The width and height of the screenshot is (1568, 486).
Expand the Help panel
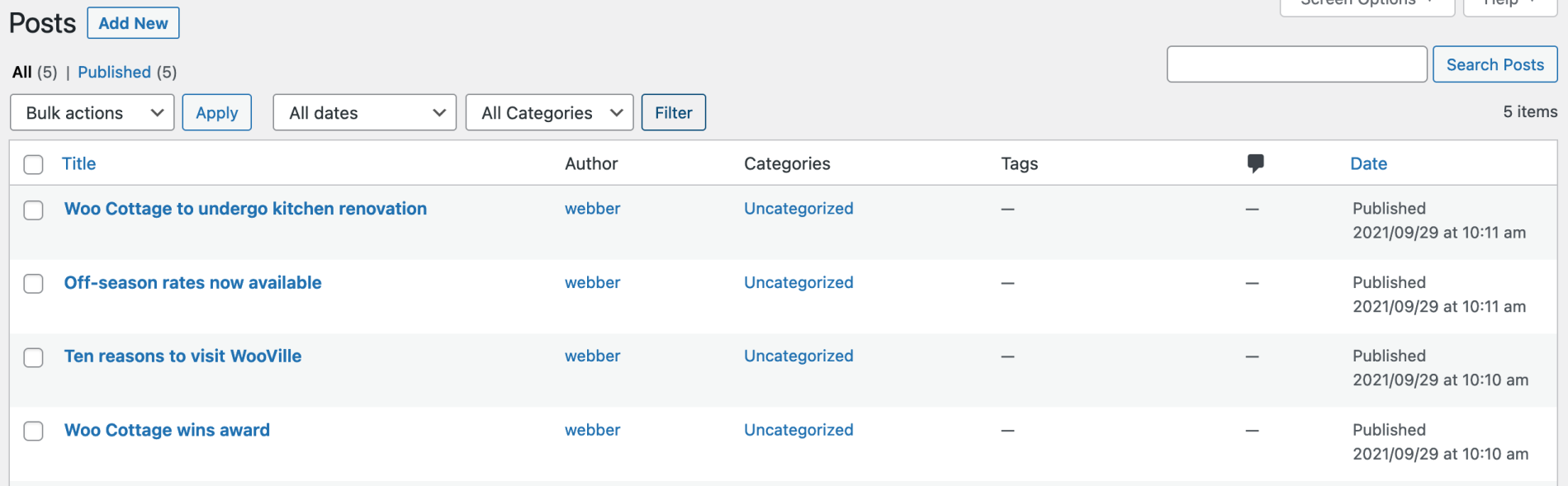click(1509, 4)
